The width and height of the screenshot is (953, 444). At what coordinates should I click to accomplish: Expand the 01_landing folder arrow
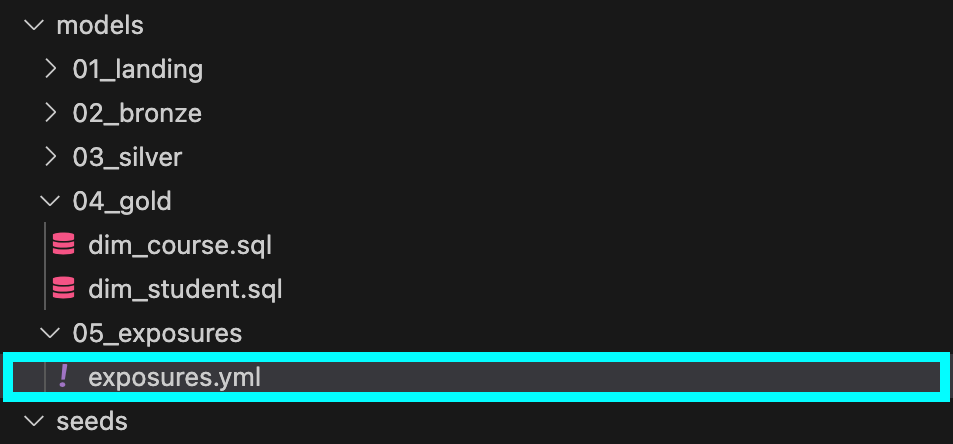(x=51, y=69)
